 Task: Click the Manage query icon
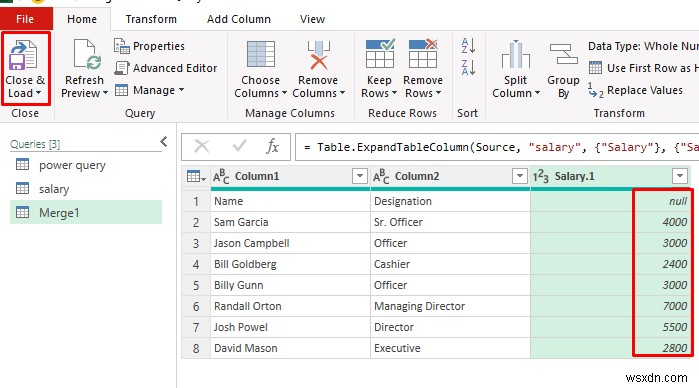click(x=121, y=90)
